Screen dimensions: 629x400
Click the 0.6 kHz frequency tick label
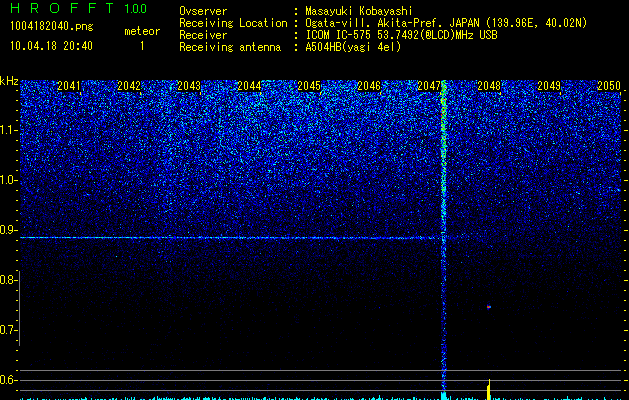[6, 380]
